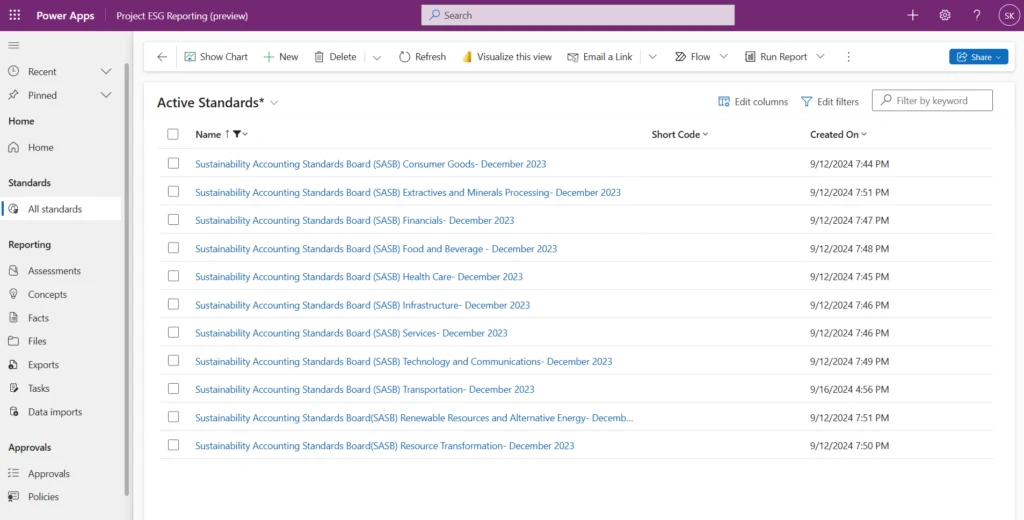Open the Delete split-button dropdown arrow
This screenshot has width=1024, height=520.
(x=377, y=57)
